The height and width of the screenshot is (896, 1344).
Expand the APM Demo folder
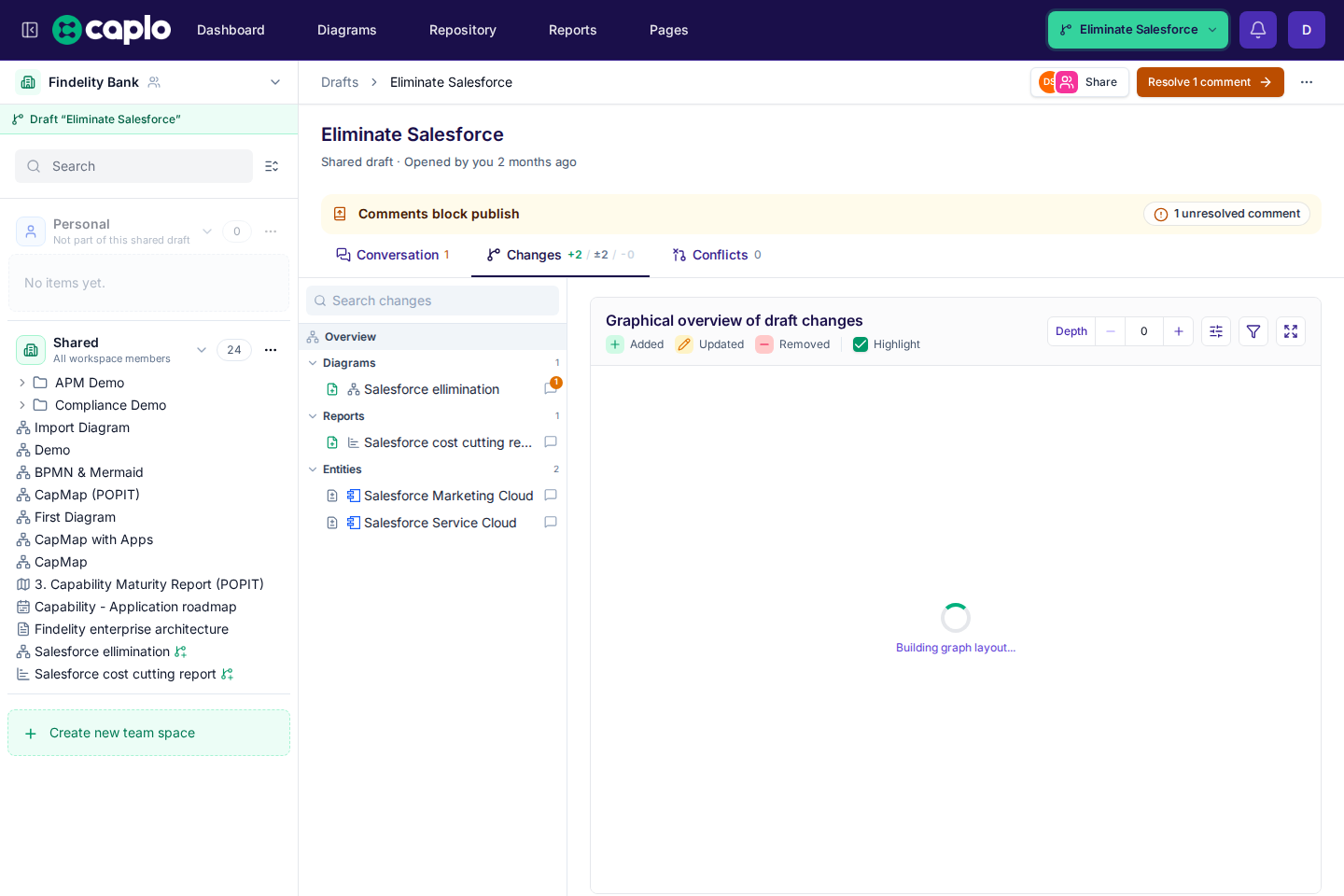coord(22,383)
